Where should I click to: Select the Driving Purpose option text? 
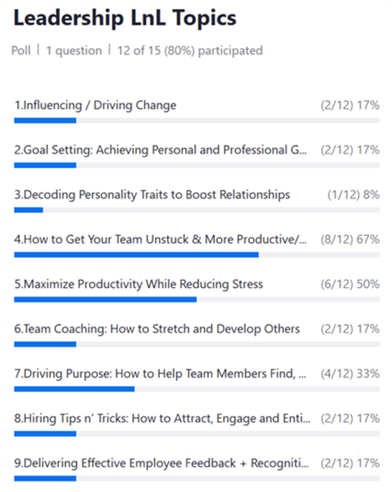point(160,374)
